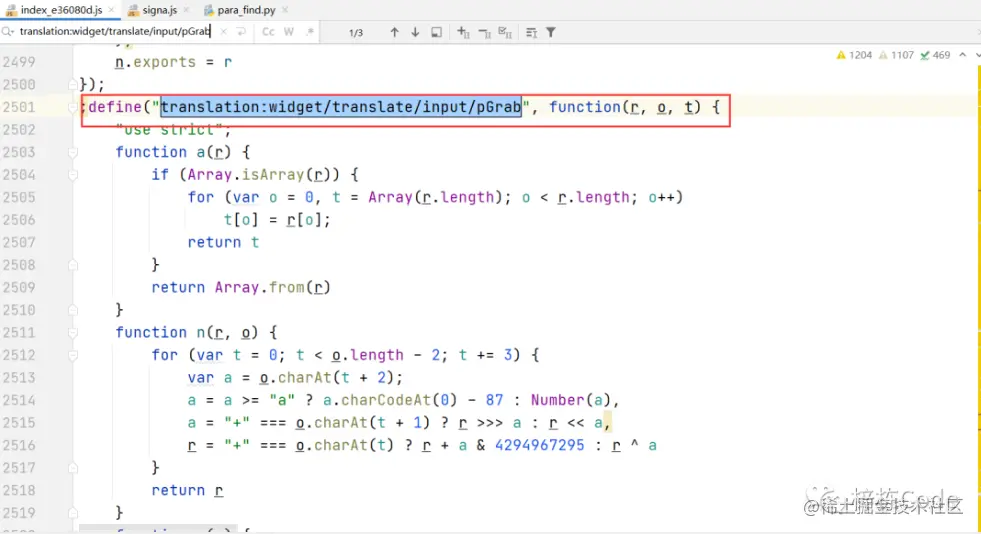
Task: Collapse if block at line 2504
Action: [x=73, y=174]
